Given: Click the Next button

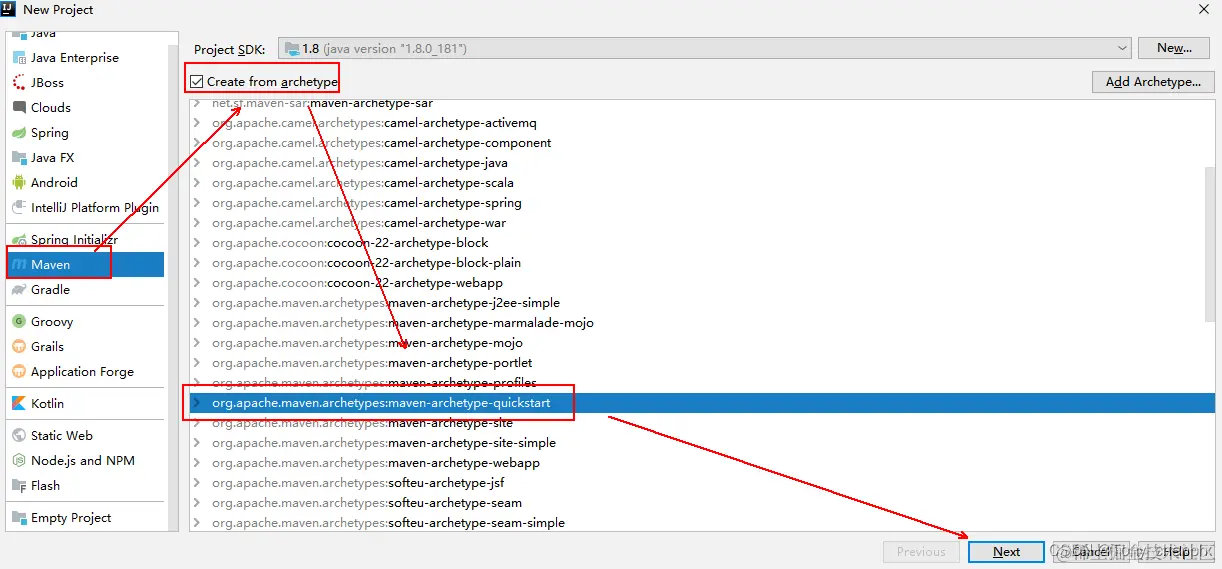Looking at the screenshot, I should coord(1006,552).
